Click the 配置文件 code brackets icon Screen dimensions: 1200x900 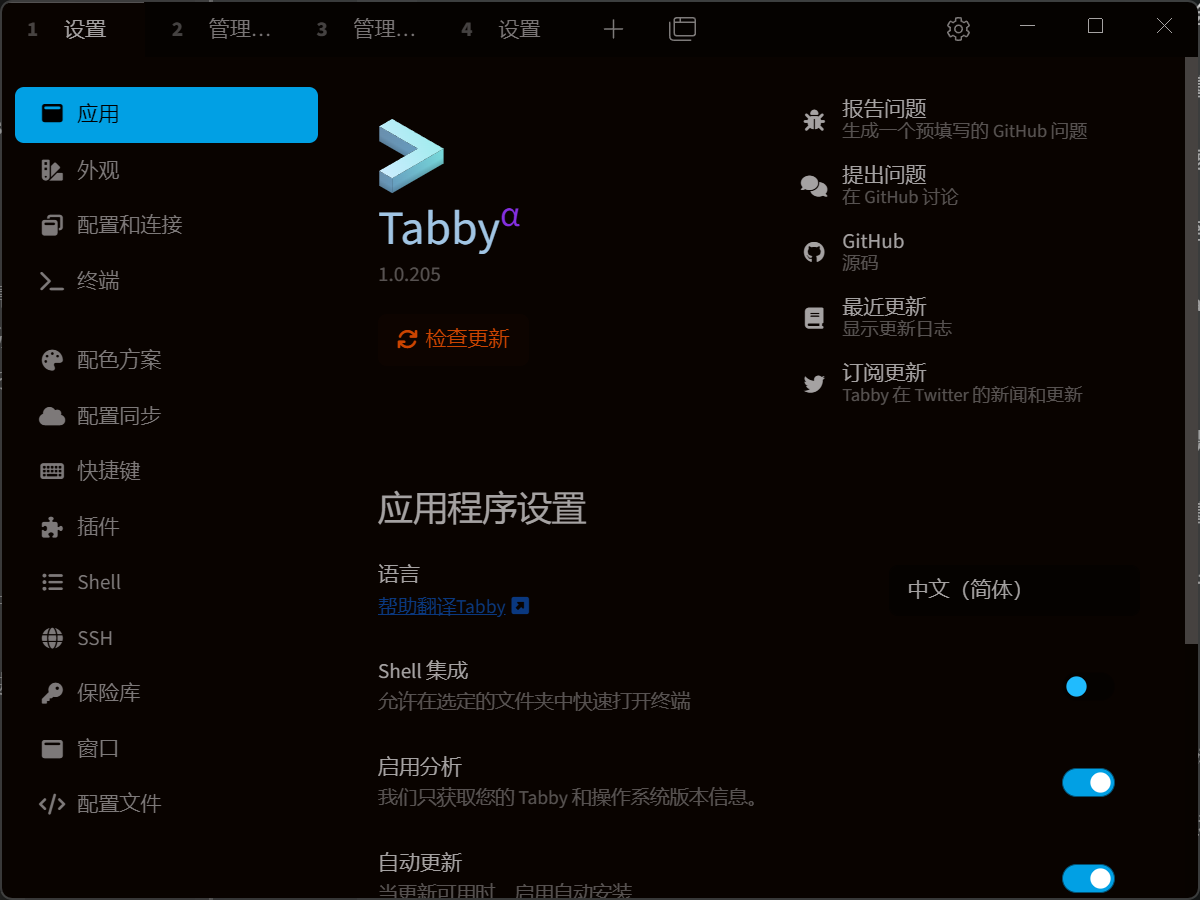[52, 804]
